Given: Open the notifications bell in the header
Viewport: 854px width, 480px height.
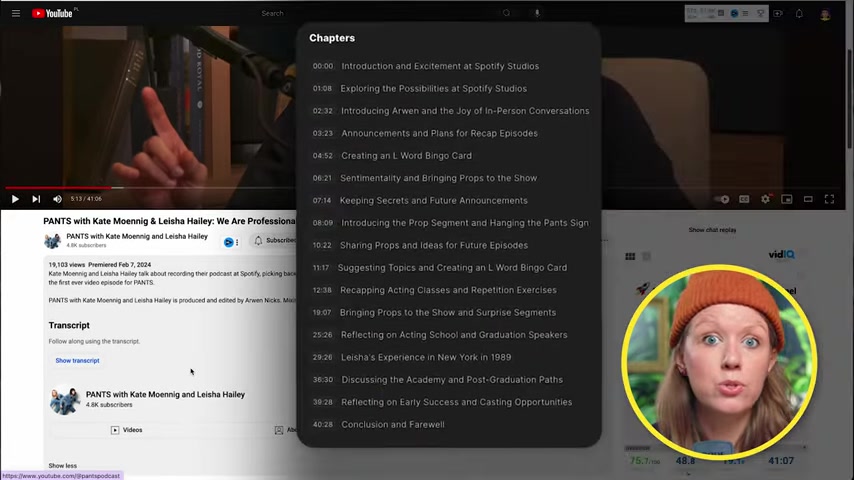Looking at the screenshot, I should click(x=799, y=14).
